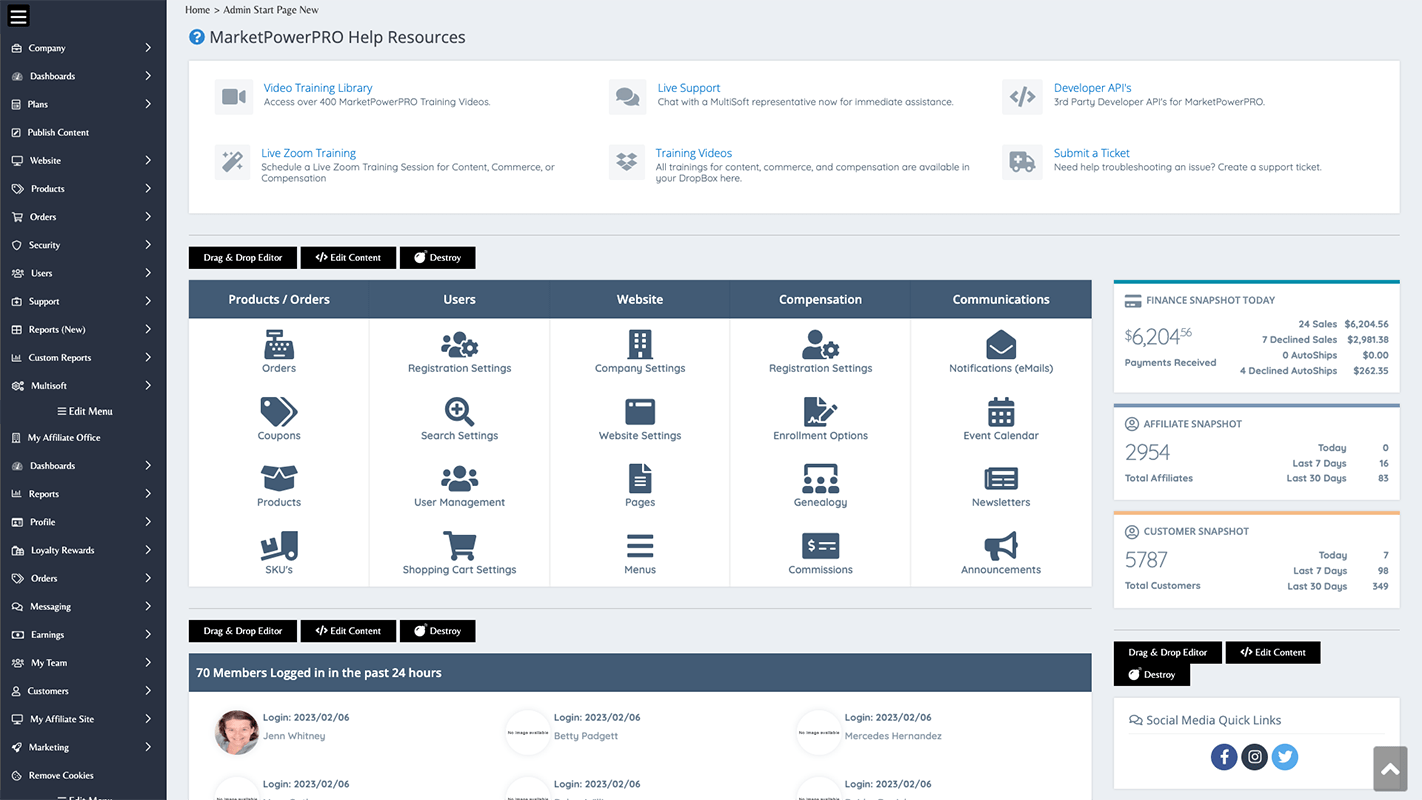The image size is (1422, 800).
Task: Expand the Multisoft sidebar menu
Action: (x=83, y=385)
